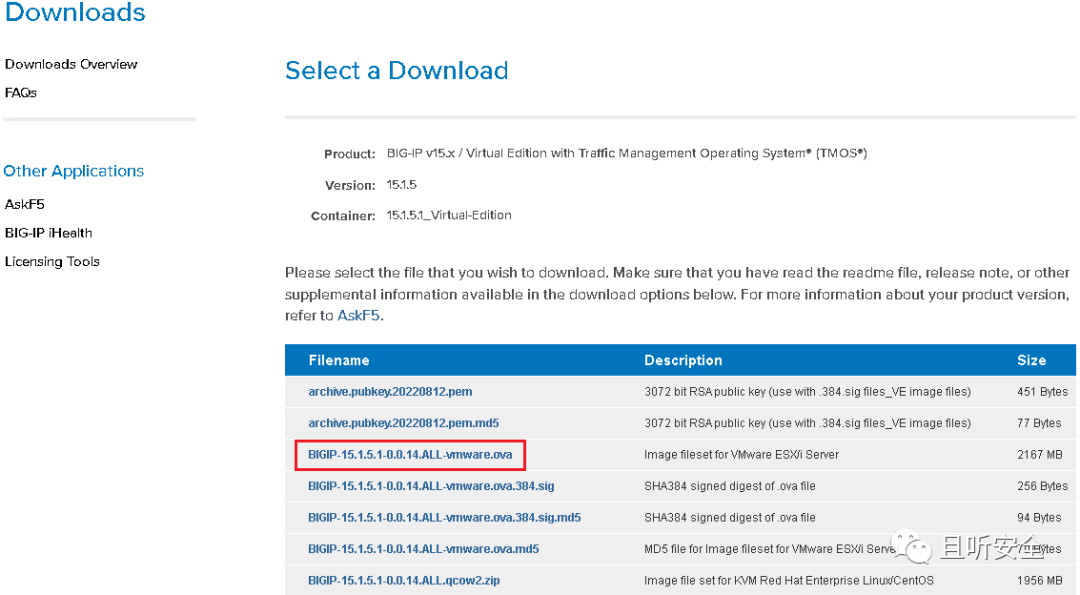Click the Filename column header
The width and height of the screenshot is (1080, 595).
pyautogui.click(x=339, y=360)
